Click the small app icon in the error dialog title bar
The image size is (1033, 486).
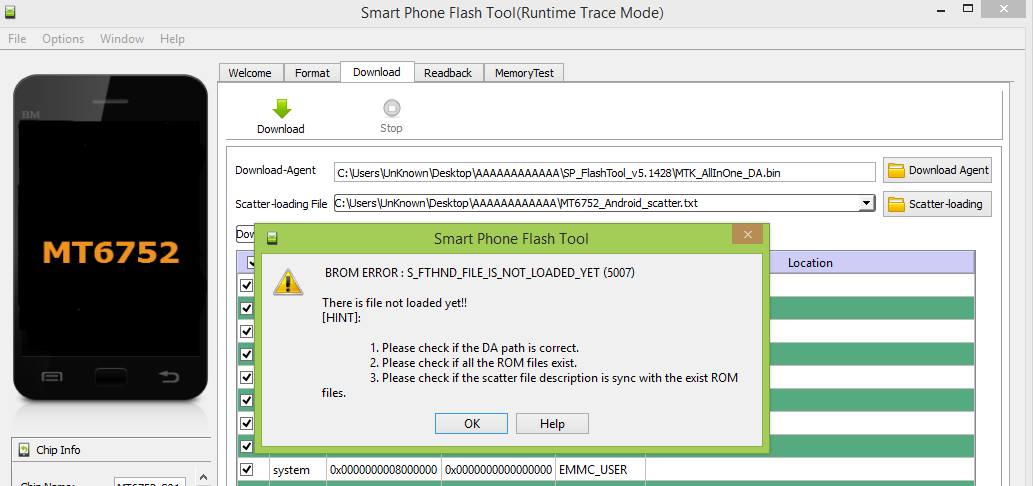pos(272,238)
